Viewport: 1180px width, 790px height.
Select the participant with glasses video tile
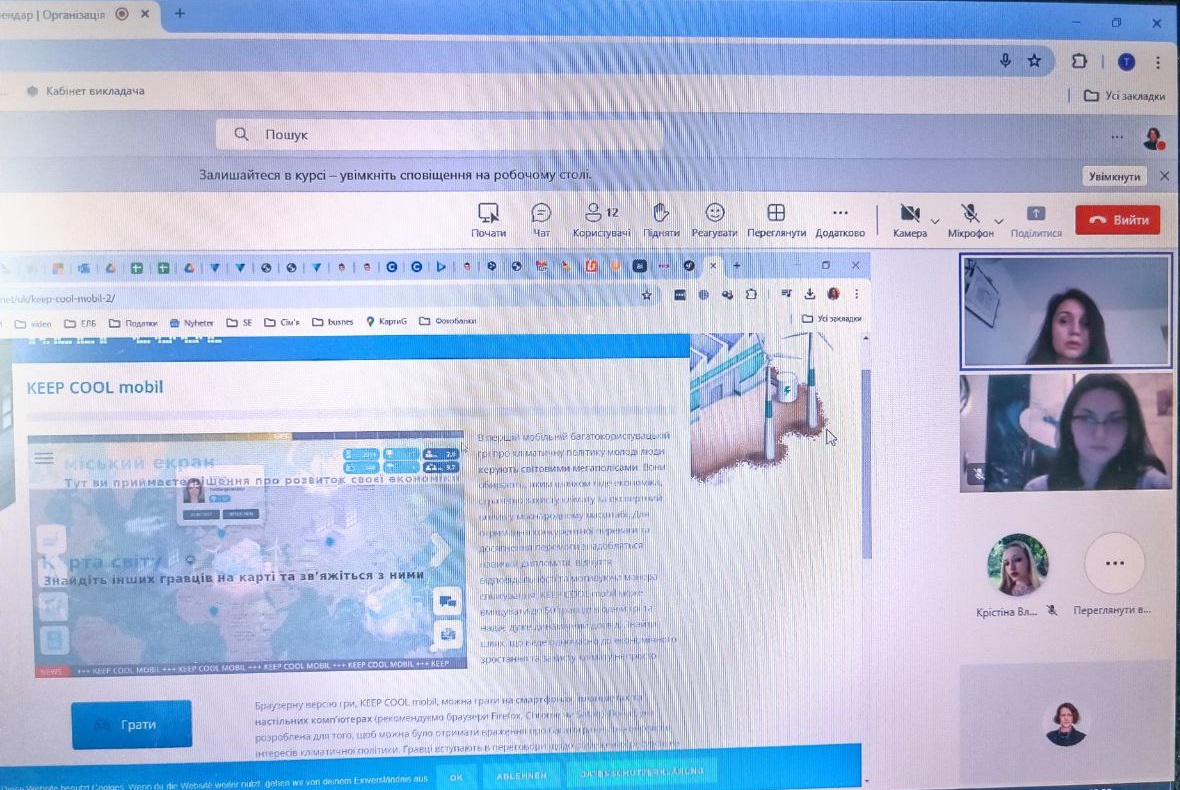tap(1066, 433)
